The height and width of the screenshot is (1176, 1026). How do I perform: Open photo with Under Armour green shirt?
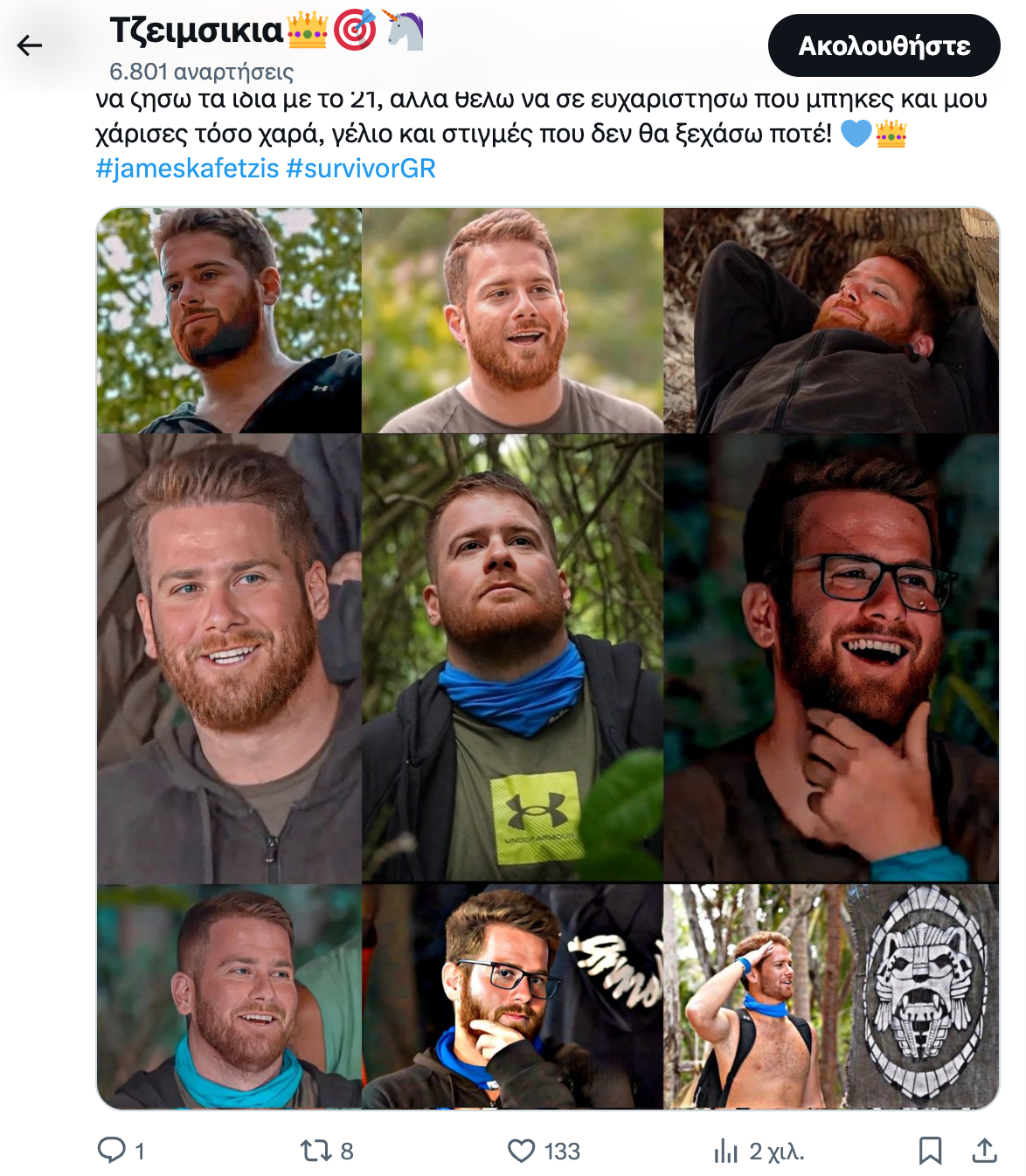513,659
